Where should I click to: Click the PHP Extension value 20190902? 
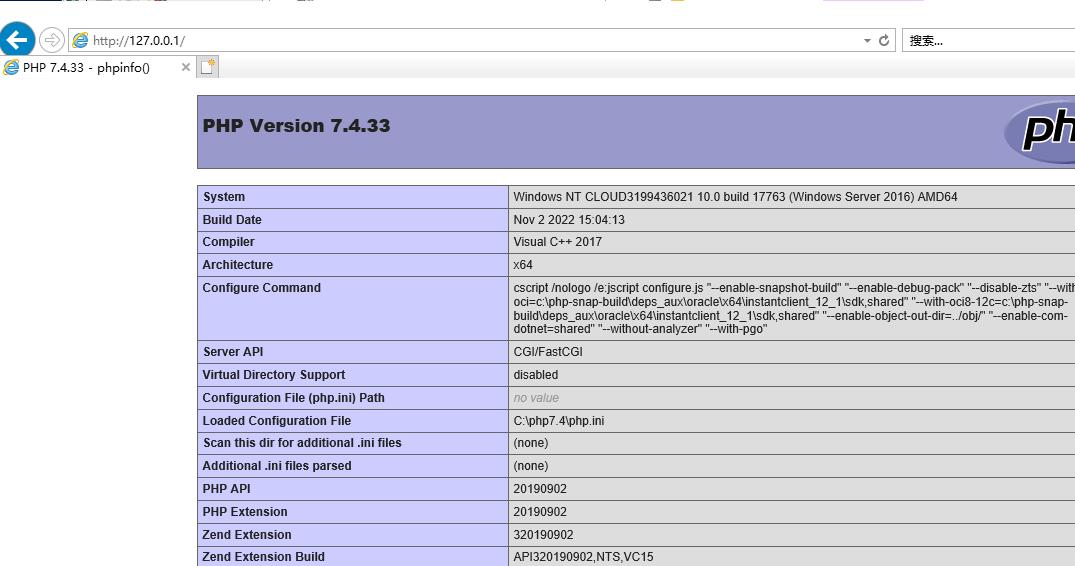point(540,512)
